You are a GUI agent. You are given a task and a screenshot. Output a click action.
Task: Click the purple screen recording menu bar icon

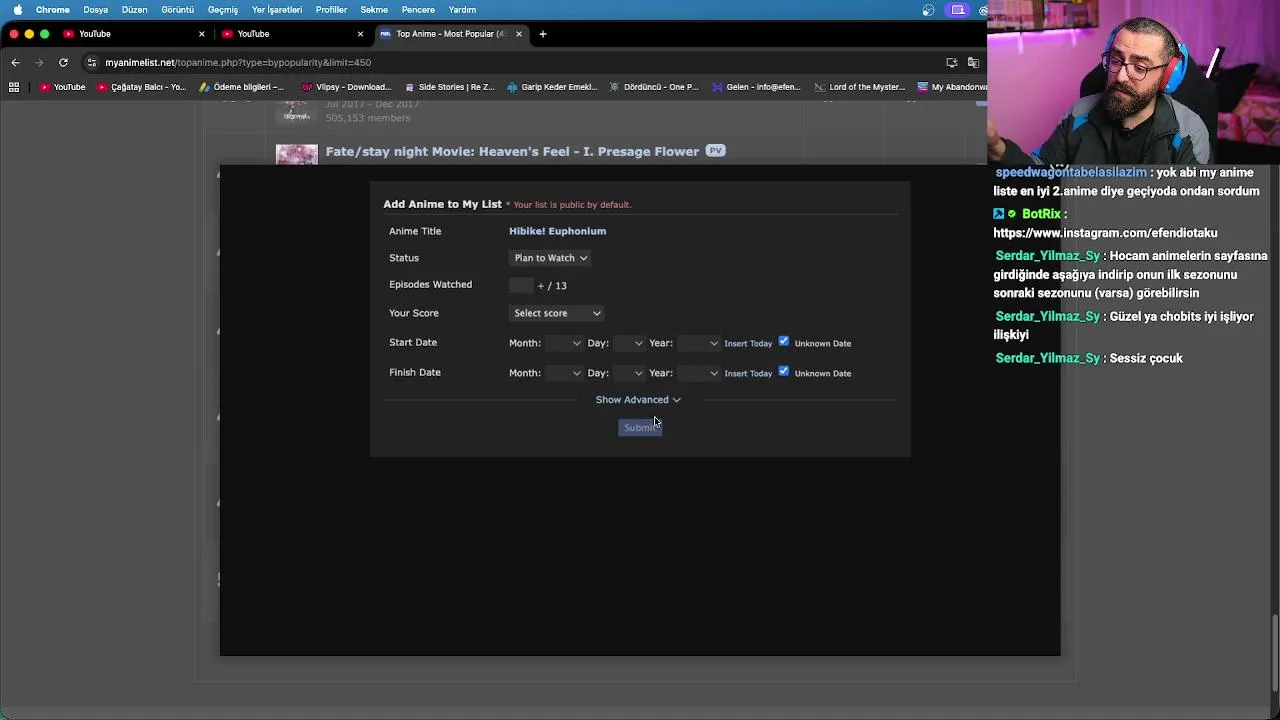[x=958, y=10]
